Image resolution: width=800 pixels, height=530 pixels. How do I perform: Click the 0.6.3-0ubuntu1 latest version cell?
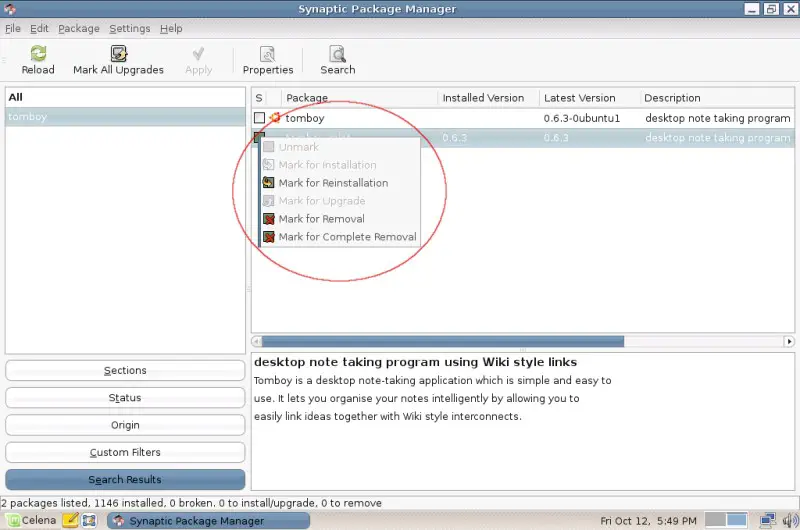[x=582, y=118]
